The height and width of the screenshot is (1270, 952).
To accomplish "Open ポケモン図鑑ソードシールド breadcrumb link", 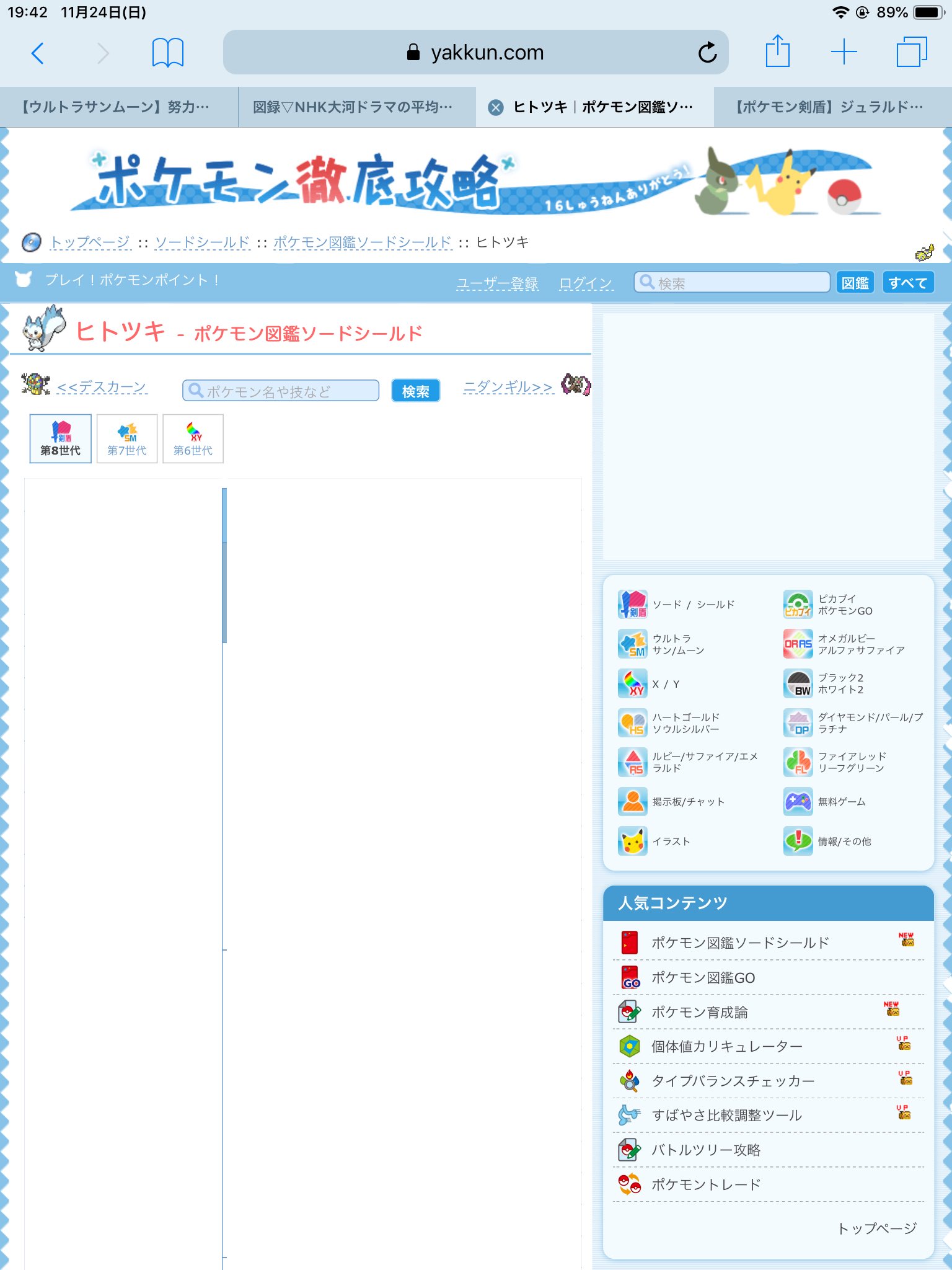I will 363,242.
